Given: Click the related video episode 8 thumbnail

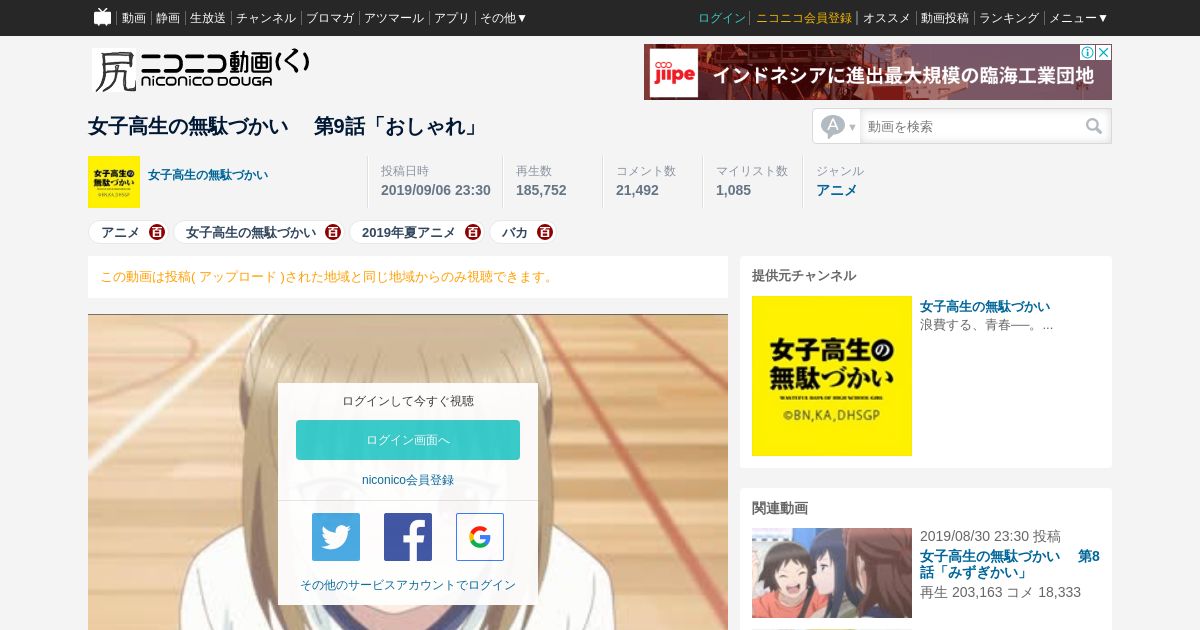Looking at the screenshot, I should coord(832,573).
